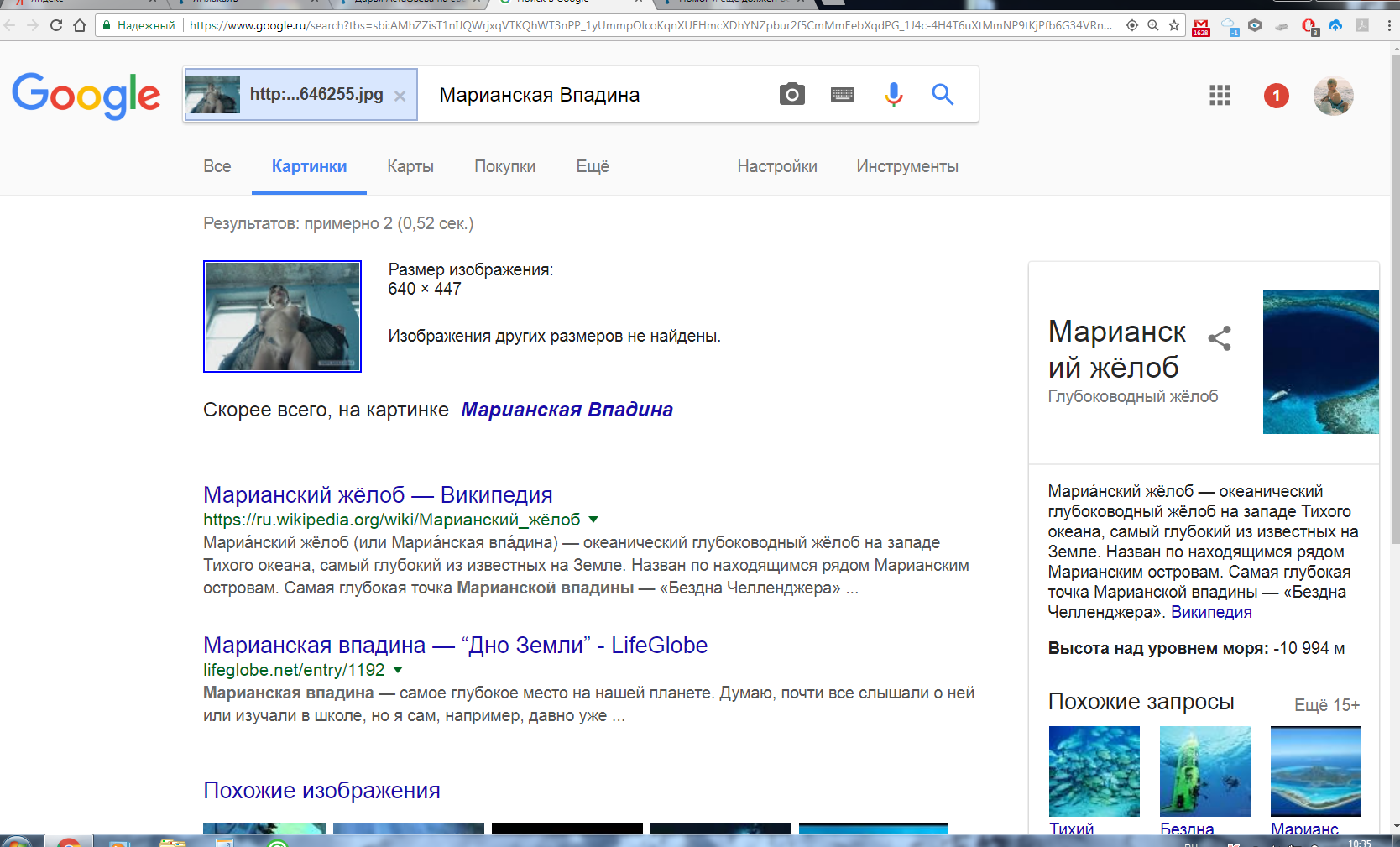Open the Google apps grid
Screen dimensions: 1400x847
coord(1220,96)
